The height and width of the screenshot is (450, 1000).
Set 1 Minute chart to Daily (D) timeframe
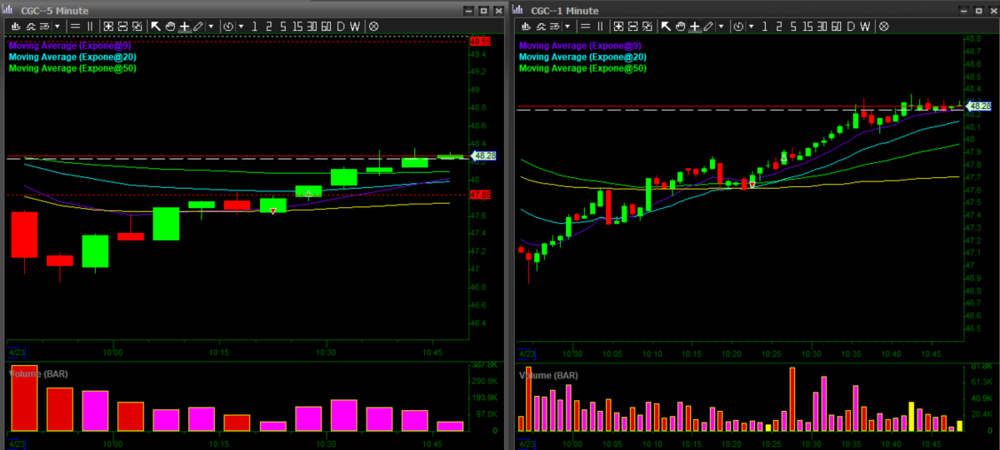coord(850,26)
